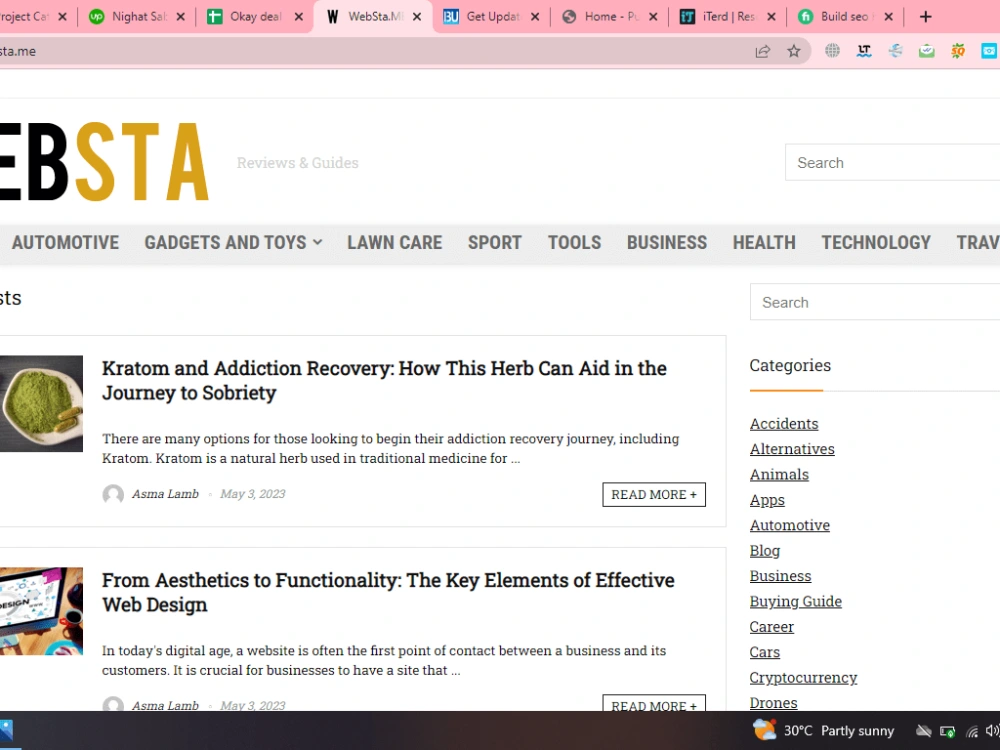
Task: Close the Build seo tab
Action: 888,17
